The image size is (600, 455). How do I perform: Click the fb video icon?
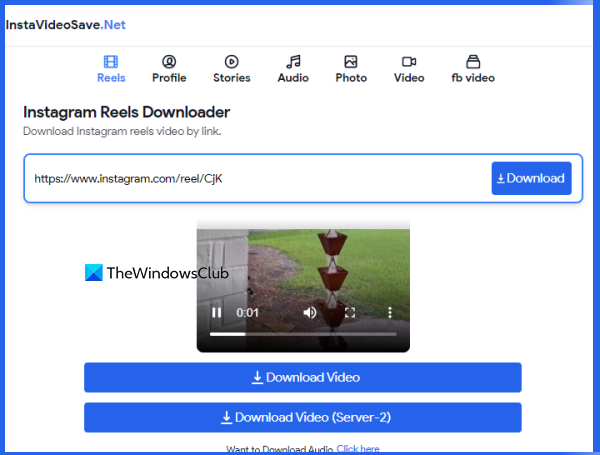point(474,61)
